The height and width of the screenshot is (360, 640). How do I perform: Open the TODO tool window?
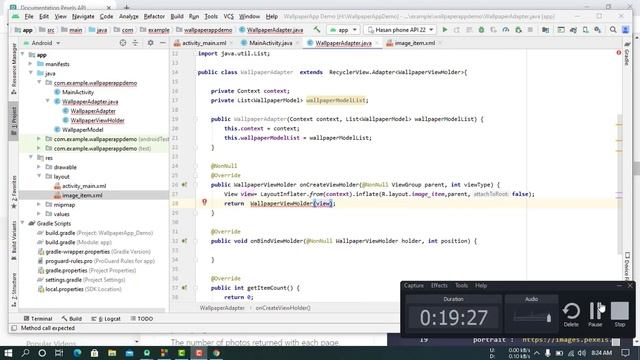pyautogui.click(x=141, y=319)
